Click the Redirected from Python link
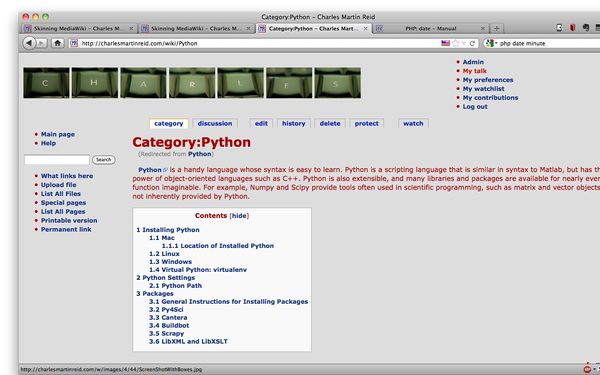600x375 pixels. click(x=199, y=154)
